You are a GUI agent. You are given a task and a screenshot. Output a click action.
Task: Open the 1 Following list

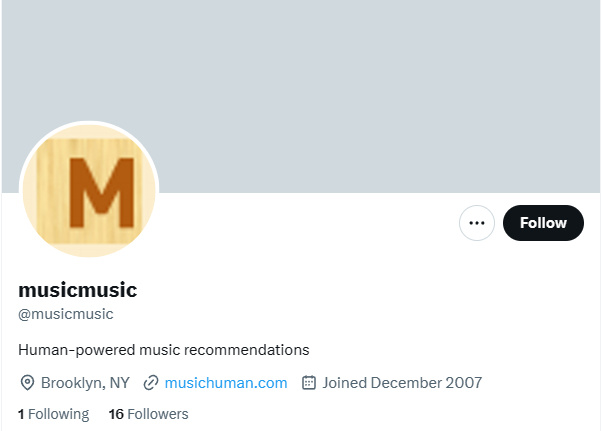(54, 414)
